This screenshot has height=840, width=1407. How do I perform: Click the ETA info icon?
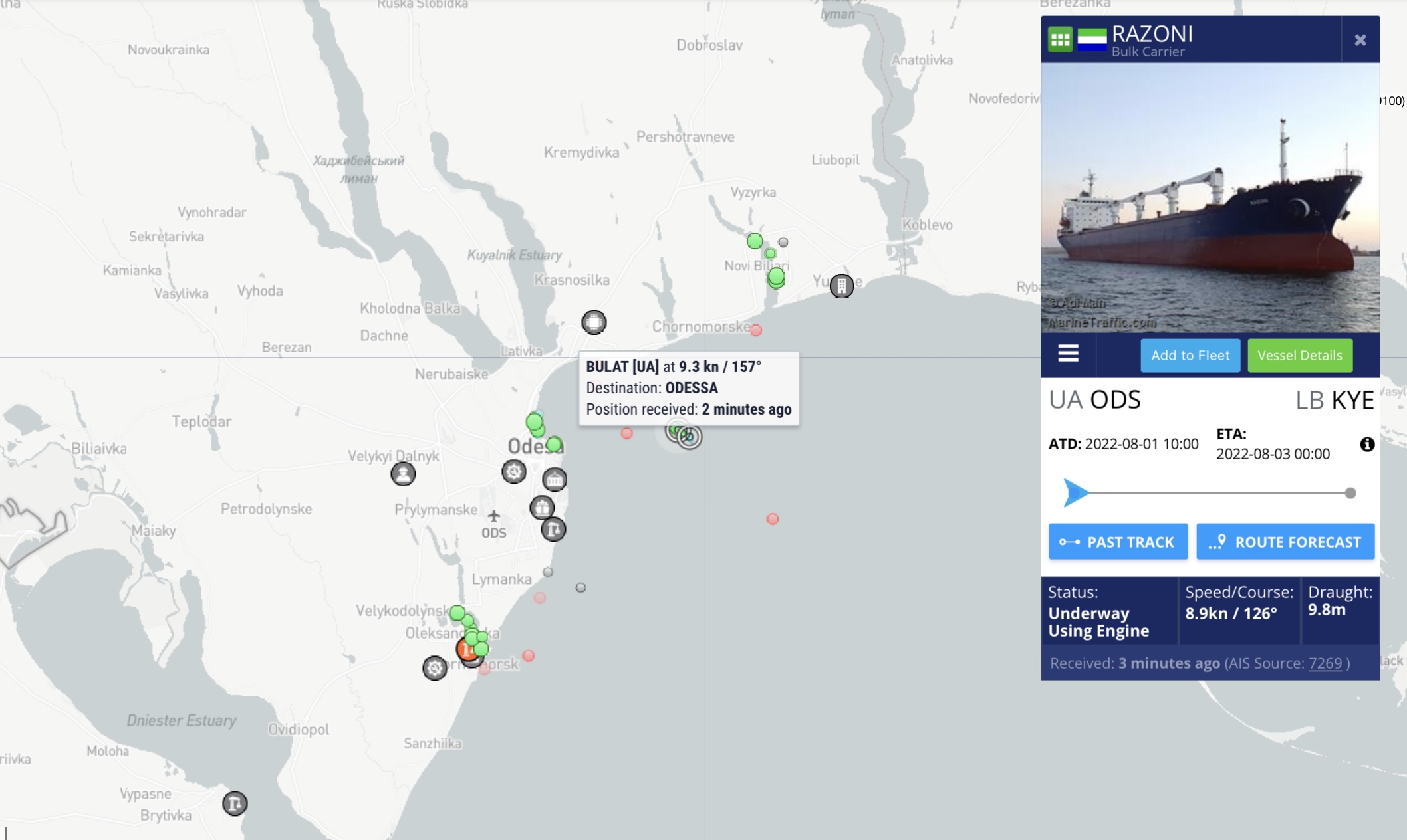pyautogui.click(x=1367, y=444)
